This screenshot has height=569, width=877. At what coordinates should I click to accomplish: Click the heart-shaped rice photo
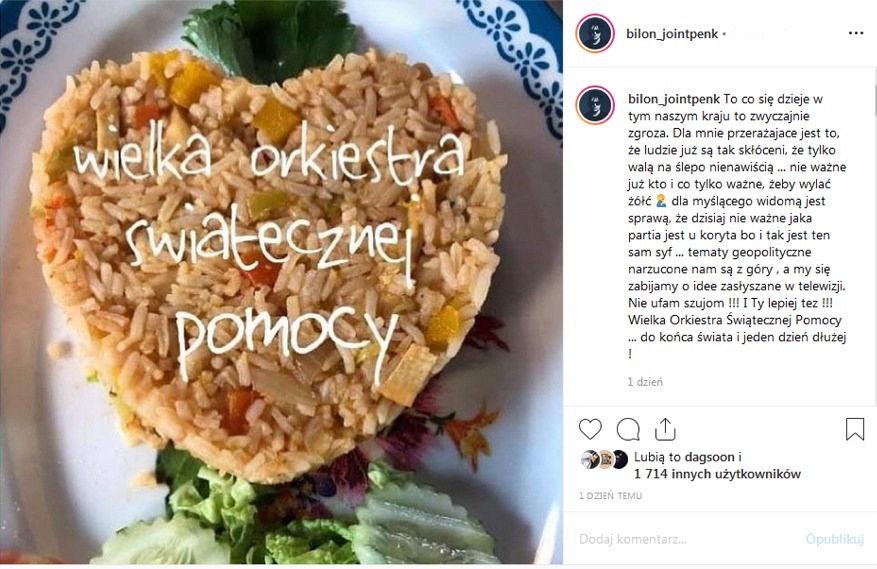click(x=281, y=282)
